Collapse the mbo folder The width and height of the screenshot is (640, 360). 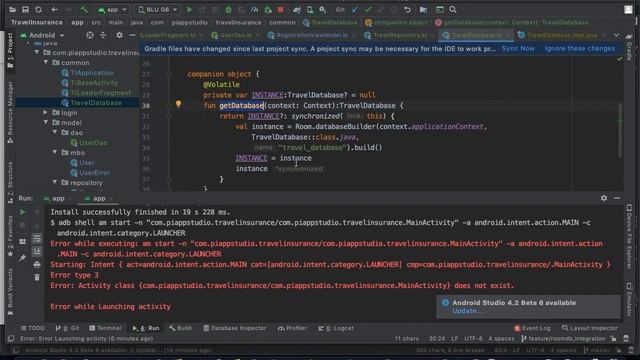(55, 152)
